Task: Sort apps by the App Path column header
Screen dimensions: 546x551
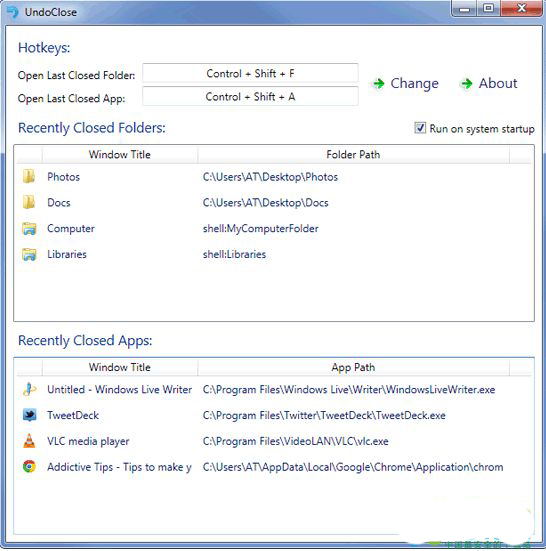Action: pos(353,367)
